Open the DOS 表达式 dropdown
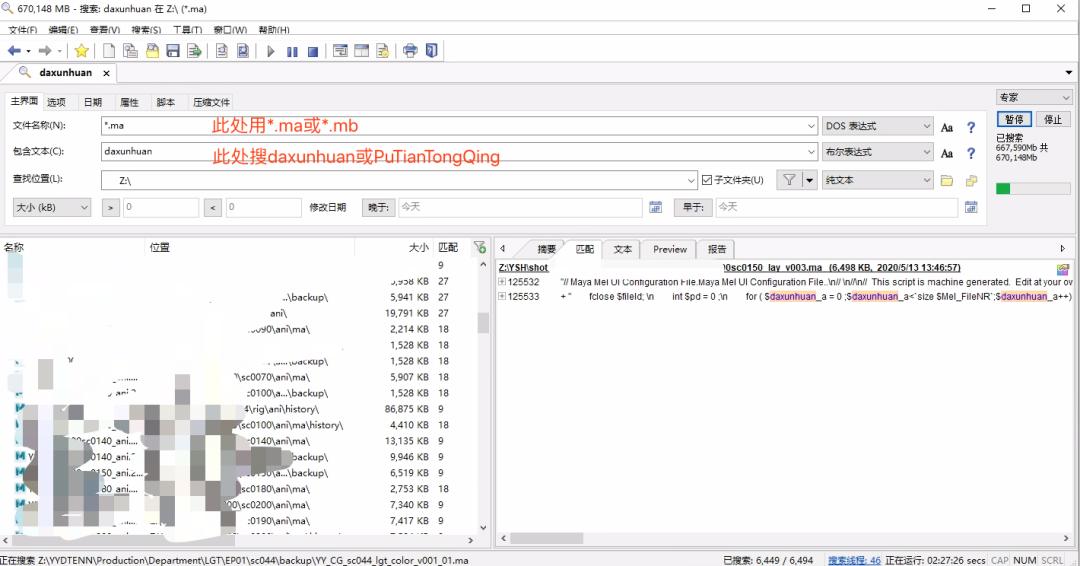This screenshot has width=1080, height=566. [877, 127]
